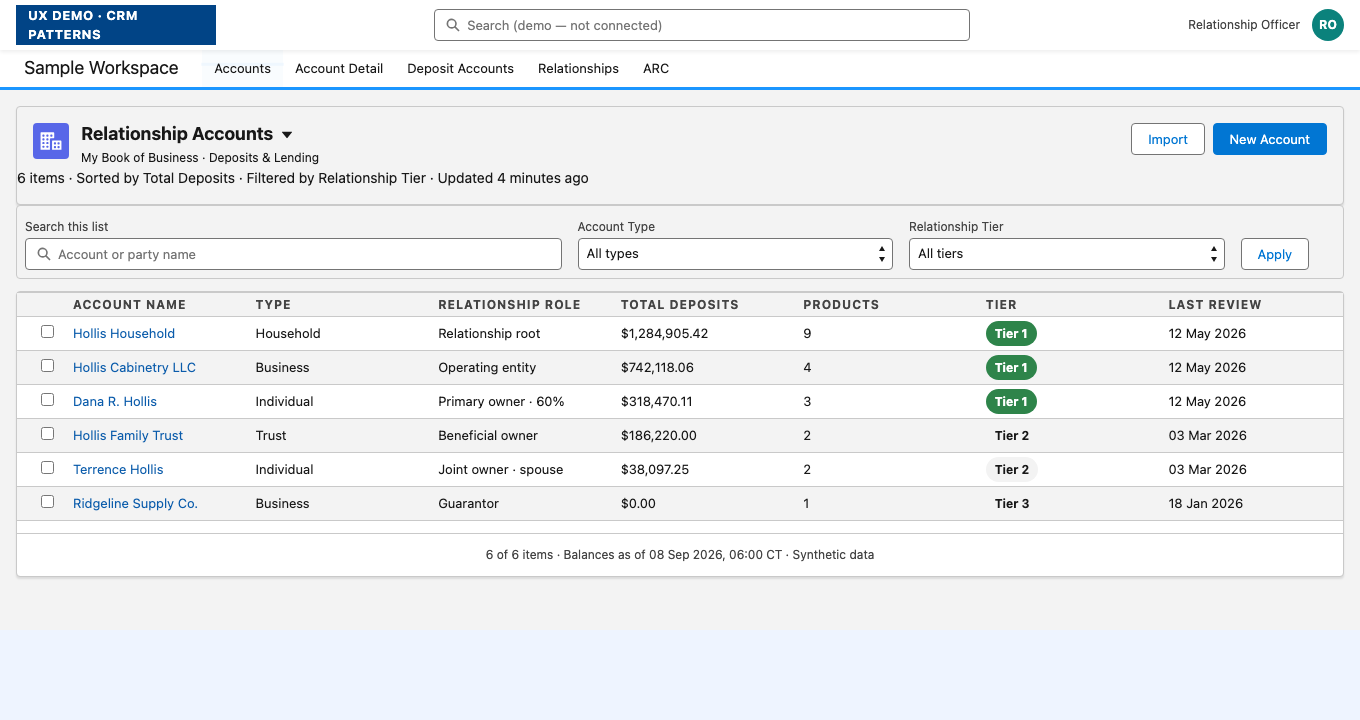Focus the global Search demo field

702,25
